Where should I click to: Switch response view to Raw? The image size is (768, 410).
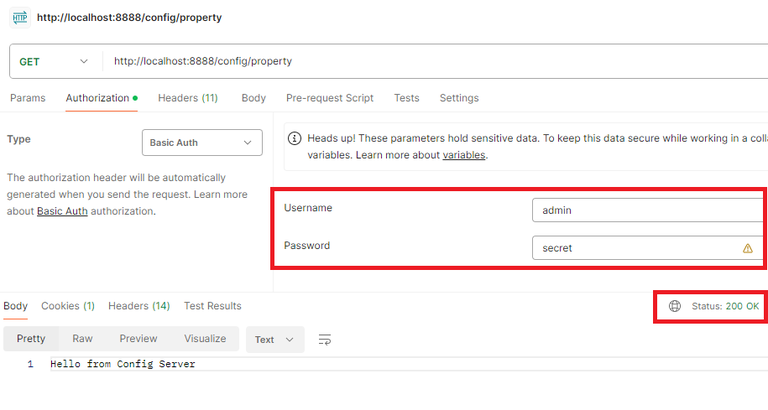(82, 339)
